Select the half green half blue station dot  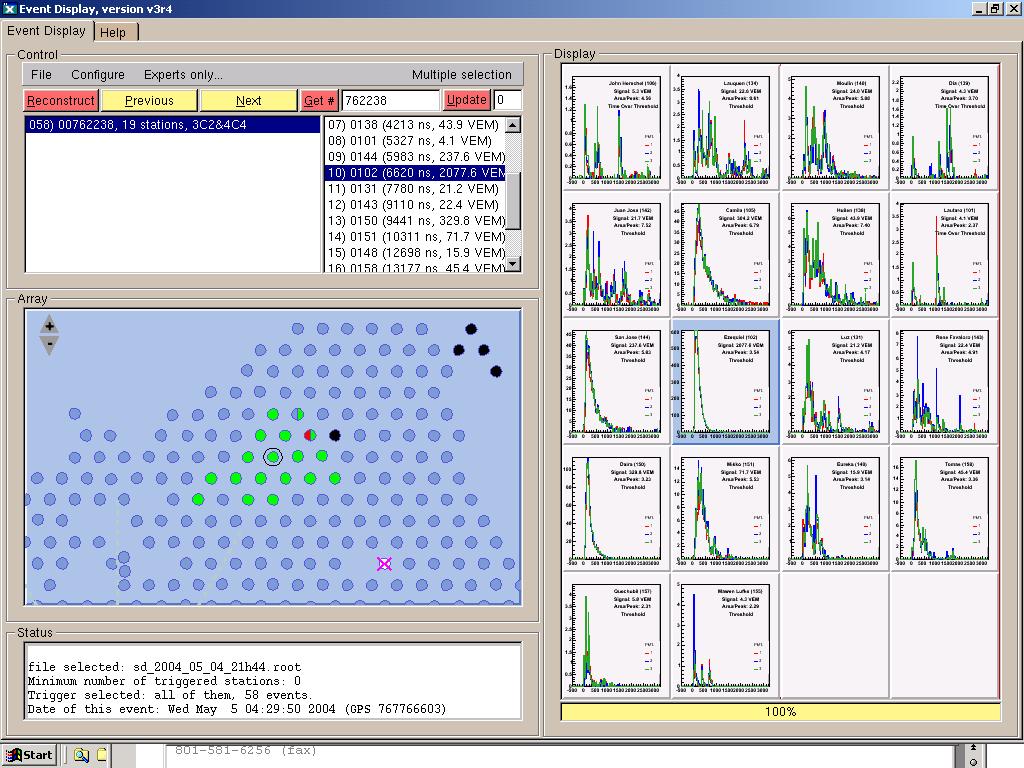pyautogui.click(x=298, y=413)
